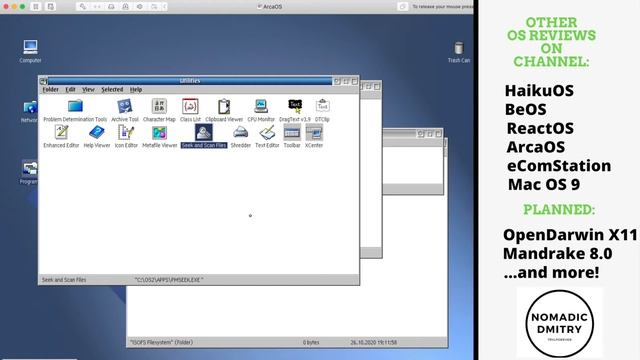Open the View menu
Viewport: 640px width, 360px height.
coord(88,89)
